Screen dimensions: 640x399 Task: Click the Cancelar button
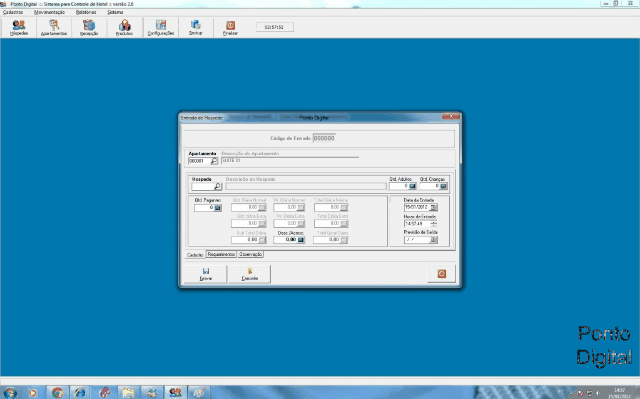tap(249, 274)
